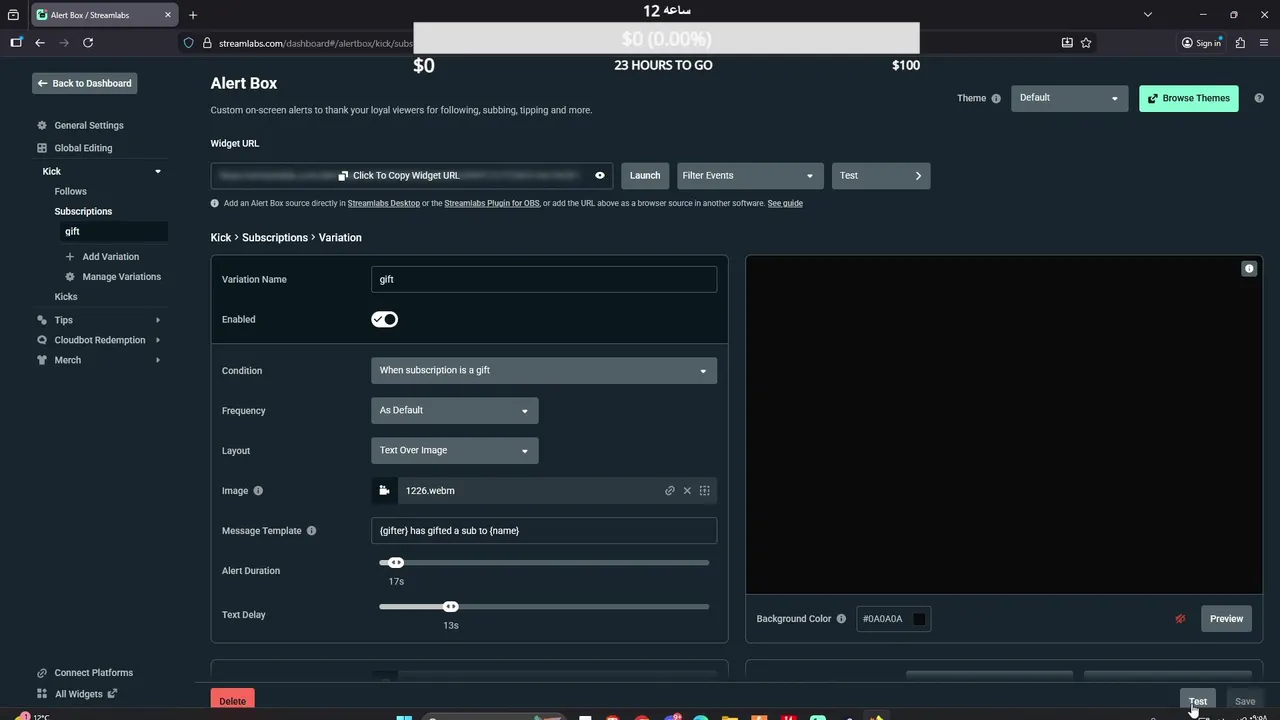Click the Browse Themes button
This screenshot has height=720, width=1280.
(x=1188, y=98)
